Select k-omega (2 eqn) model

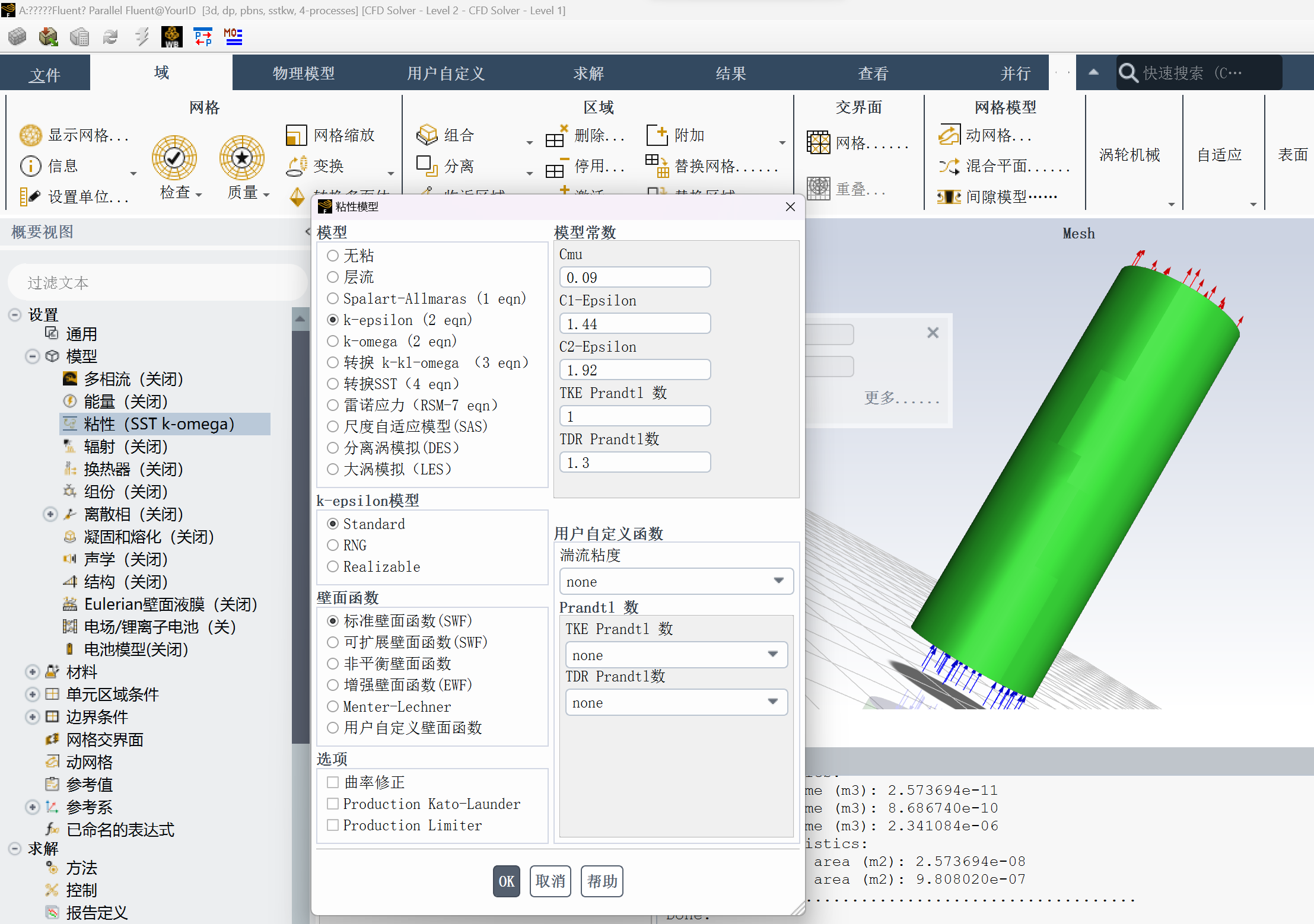coord(333,341)
